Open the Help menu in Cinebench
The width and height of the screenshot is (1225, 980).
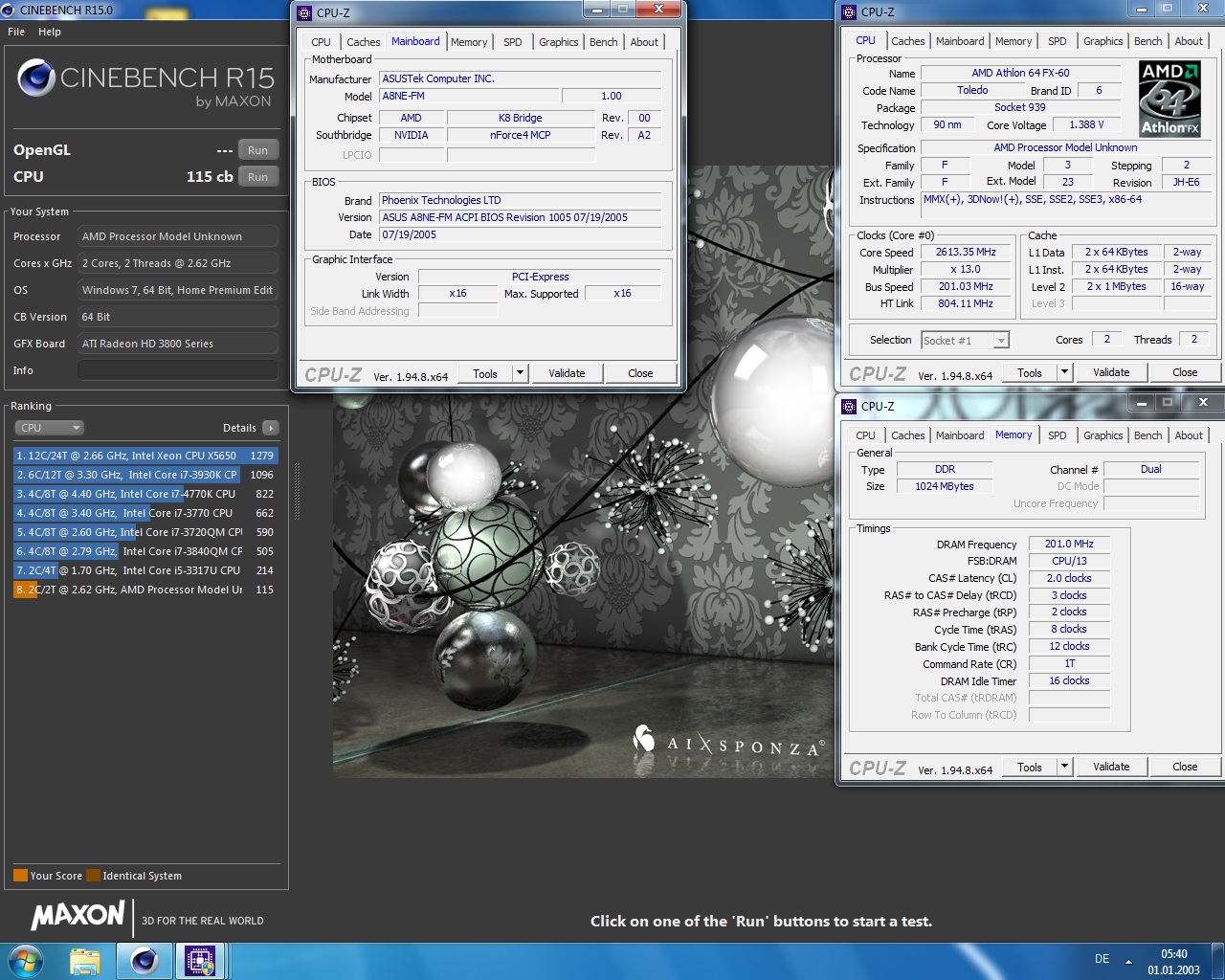[50, 32]
